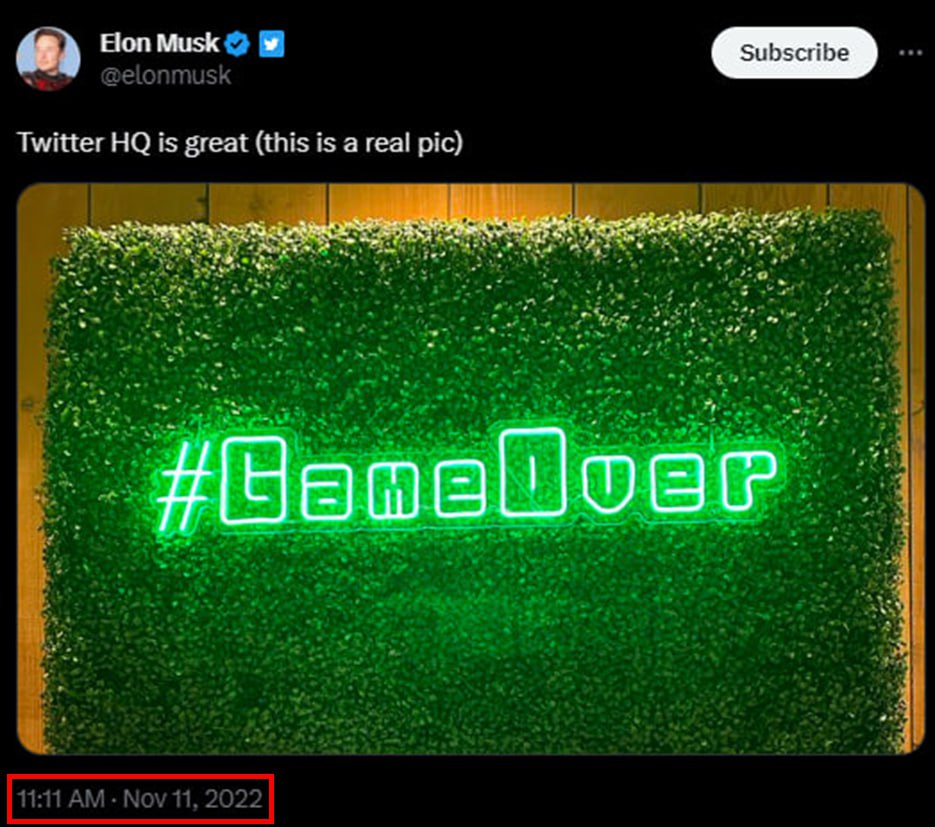The image size is (935, 827).
Task: Open Elon Musk's profile avatar
Action: [x=48, y=58]
